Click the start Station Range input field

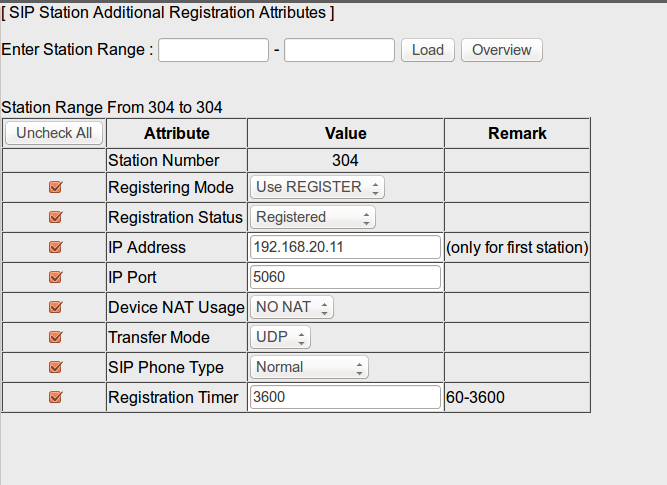pos(213,50)
